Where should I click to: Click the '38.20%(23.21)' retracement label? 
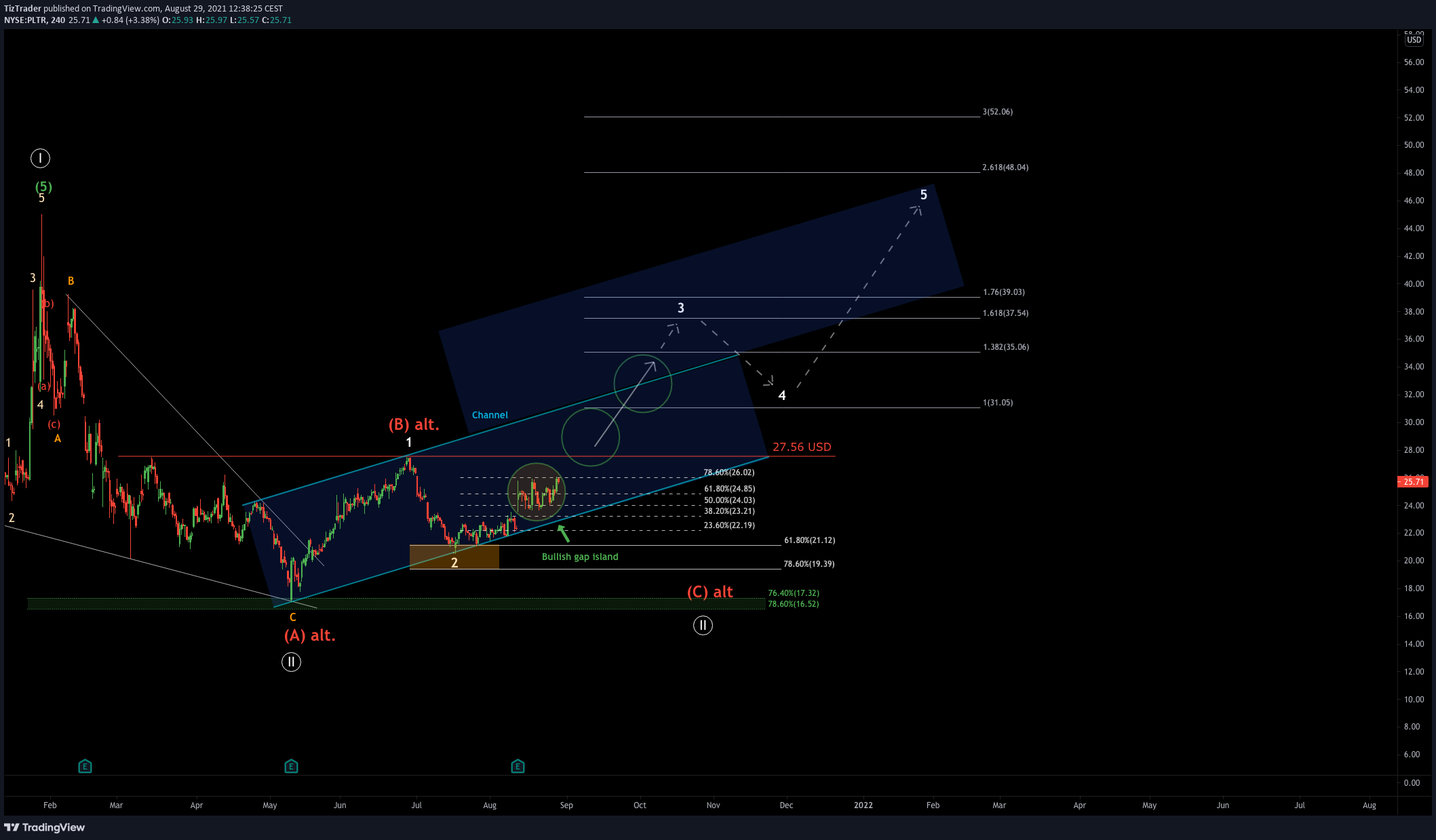[x=729, y=511]
